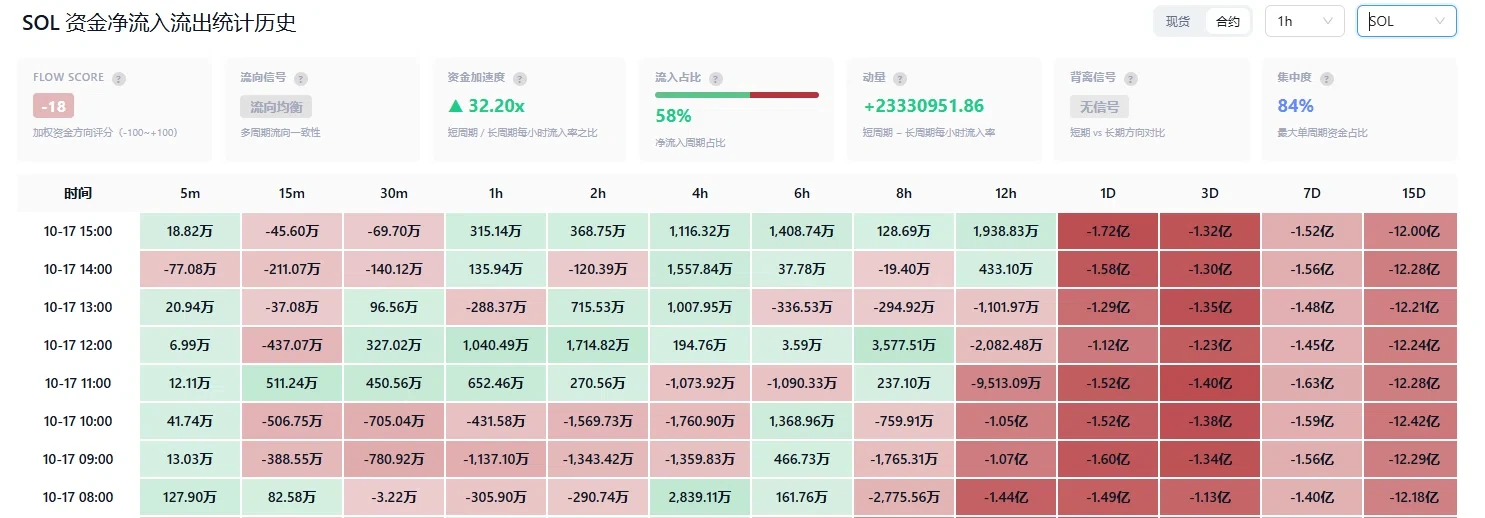
Task: Click the 流入占比 58% progress bar
Action: (x=737, y=95)
